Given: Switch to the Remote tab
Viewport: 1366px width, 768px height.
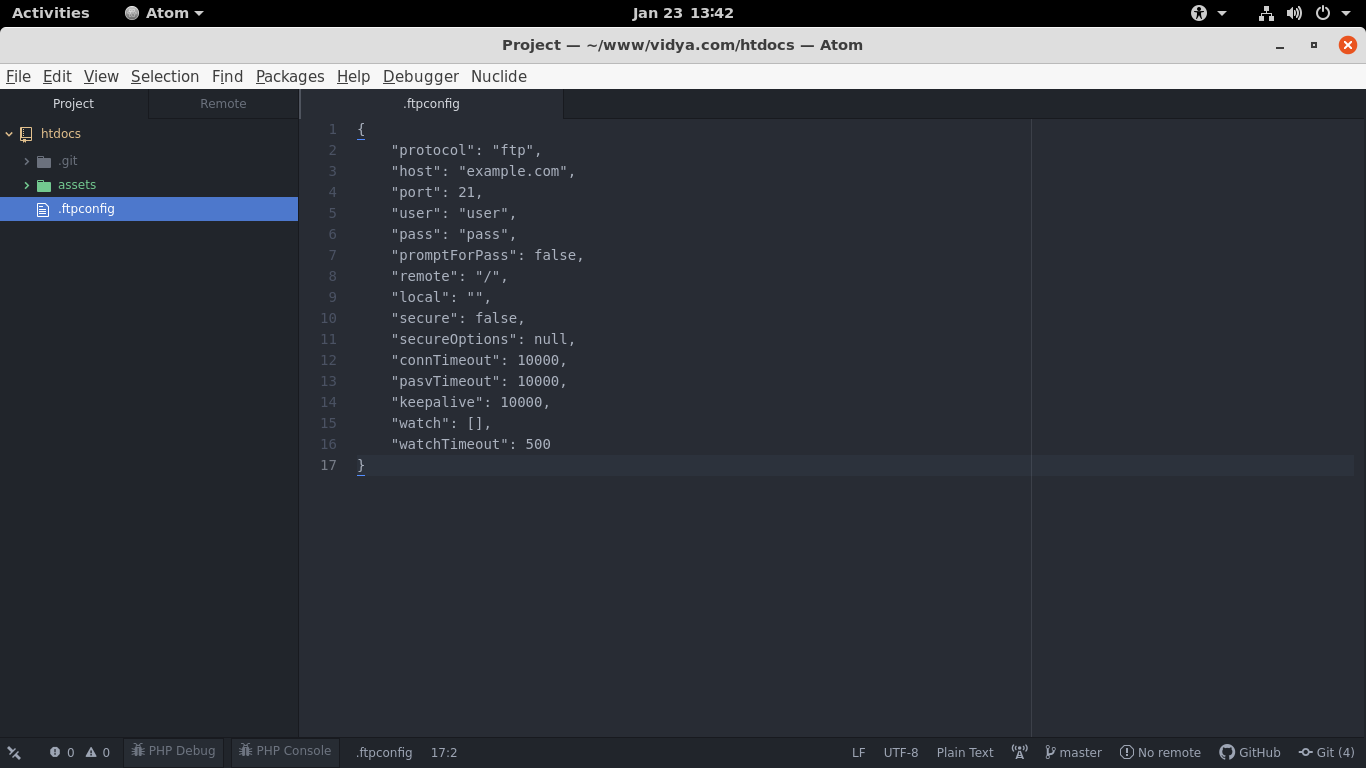Looking at the screenshot, I should pos(223,104).
